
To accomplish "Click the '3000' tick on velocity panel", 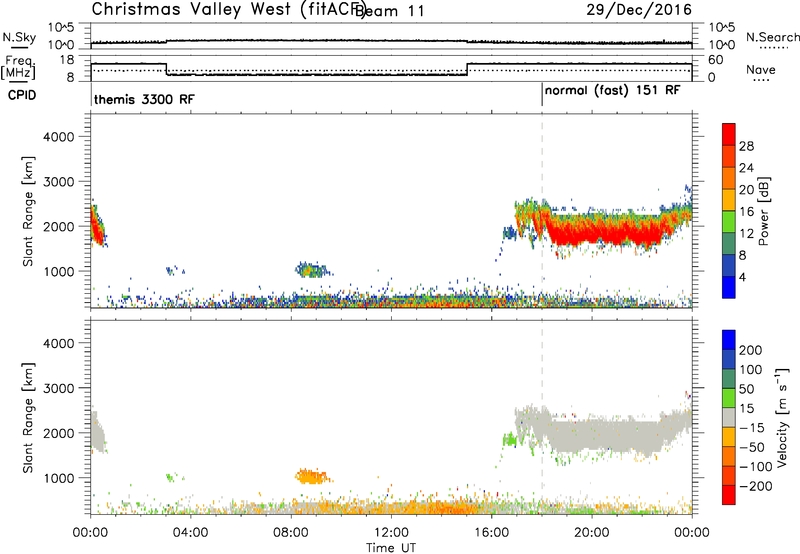I will coord(59,388).
